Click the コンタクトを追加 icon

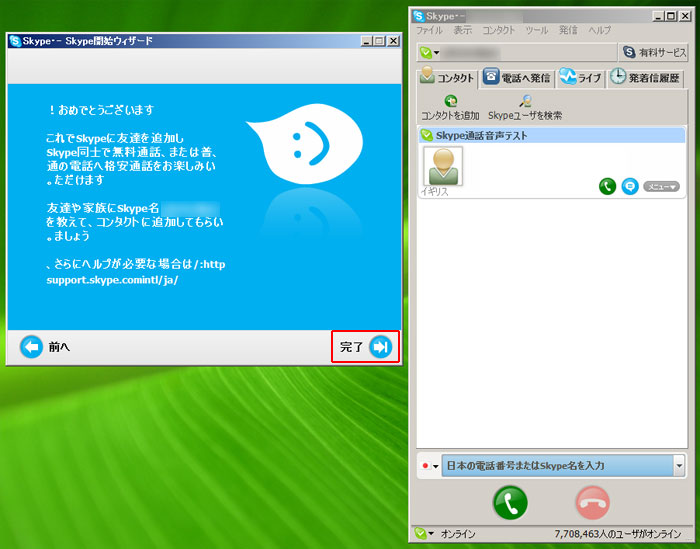pyautogui.click(x=450, y=101)
